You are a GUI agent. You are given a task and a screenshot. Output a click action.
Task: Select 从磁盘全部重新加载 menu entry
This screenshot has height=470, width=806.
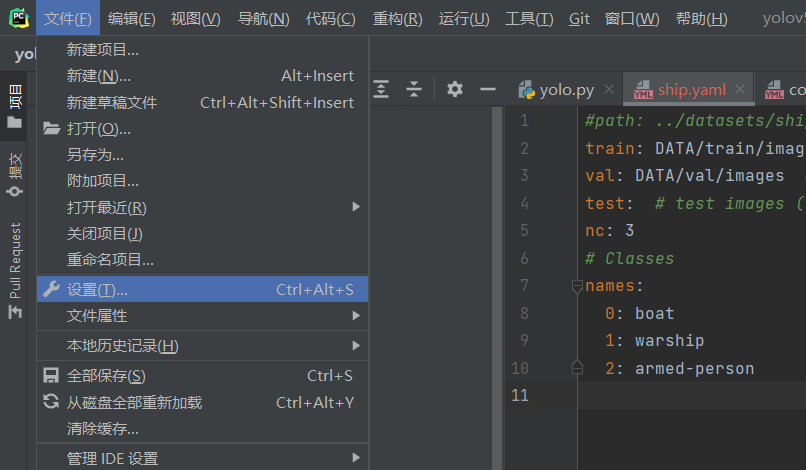click(x=203, y=402)
